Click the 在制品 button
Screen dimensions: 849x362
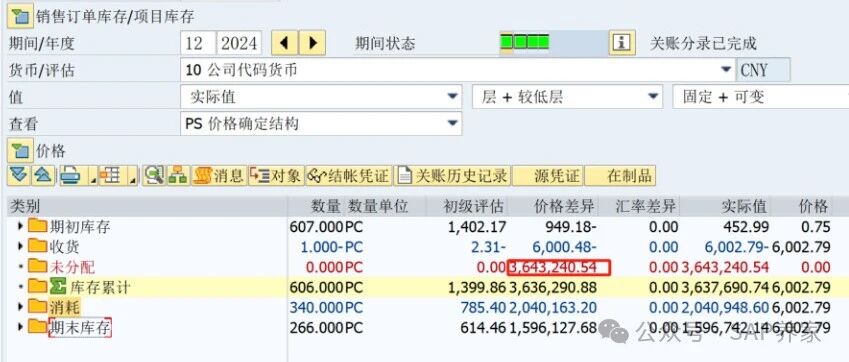620,175
